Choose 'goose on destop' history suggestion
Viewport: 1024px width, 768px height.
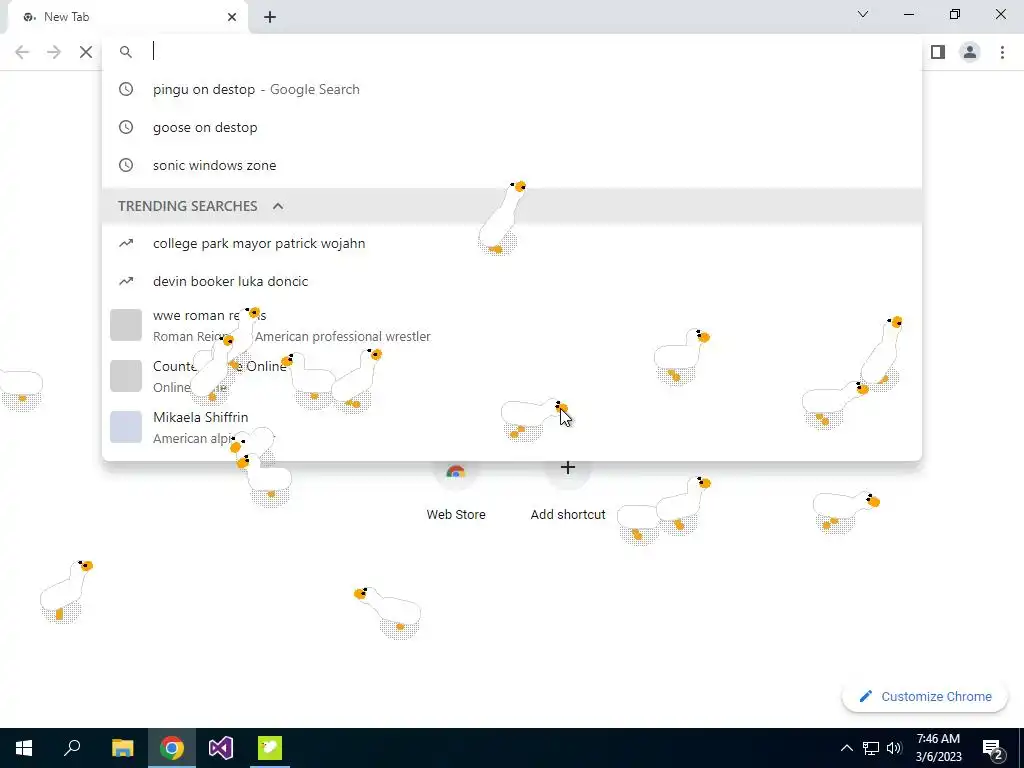click(x=512, y=127)
